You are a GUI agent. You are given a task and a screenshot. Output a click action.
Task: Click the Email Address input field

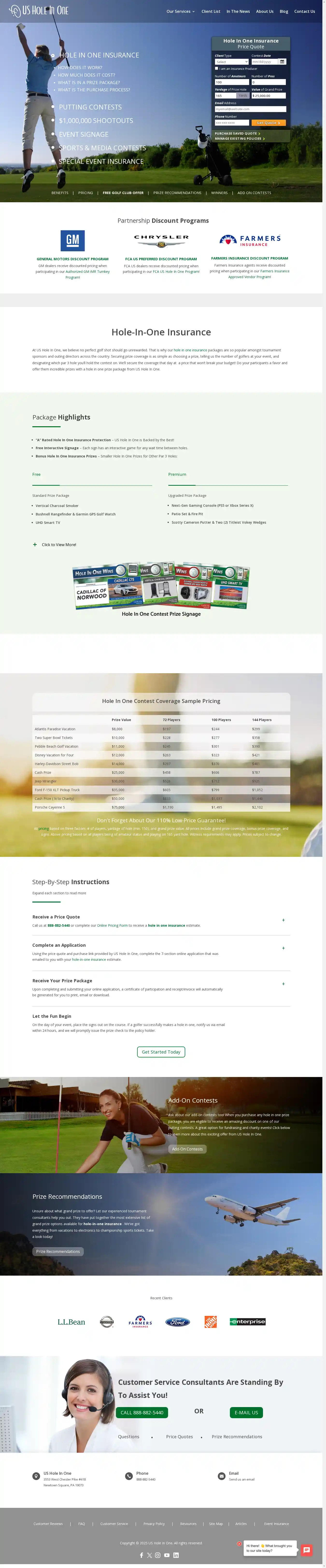click(x=250, y=109)
